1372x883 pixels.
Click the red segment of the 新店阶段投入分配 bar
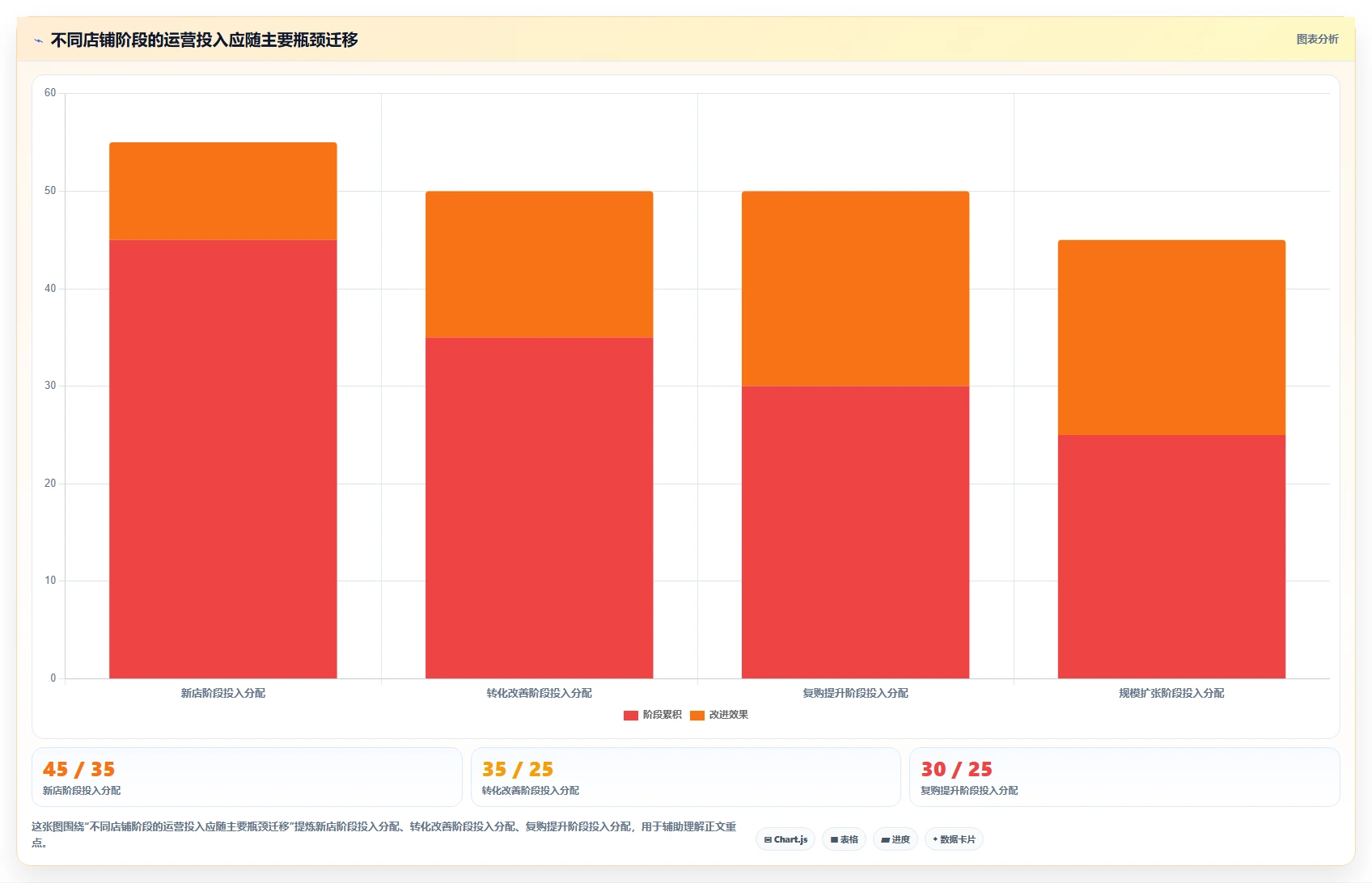coord(223,459)
